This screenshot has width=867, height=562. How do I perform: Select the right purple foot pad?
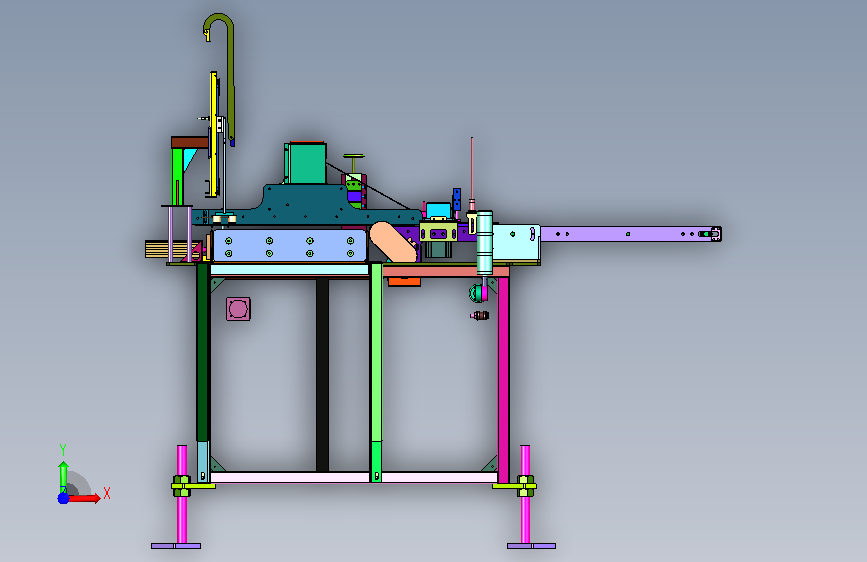click(x=531, y=546)
